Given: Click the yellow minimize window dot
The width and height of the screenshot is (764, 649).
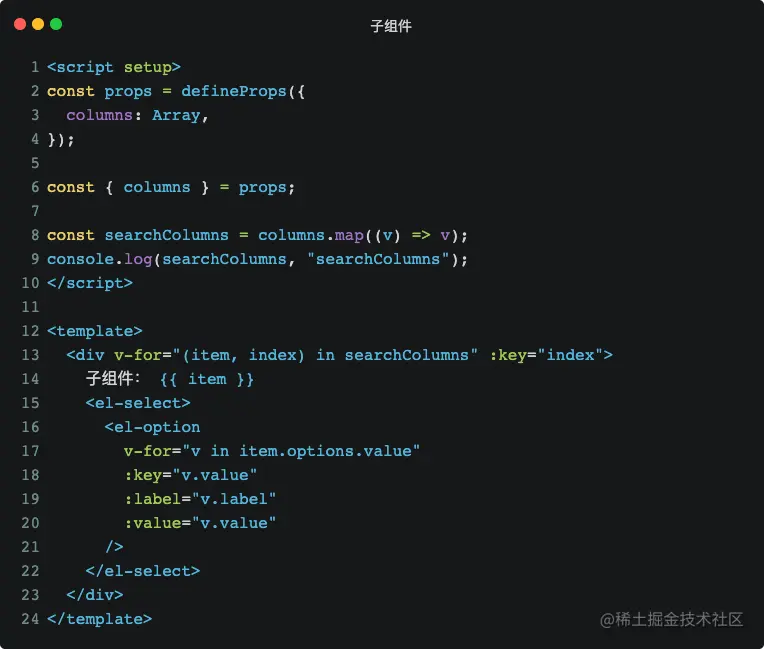Looking at the screenshot, I should pos(38,24).
